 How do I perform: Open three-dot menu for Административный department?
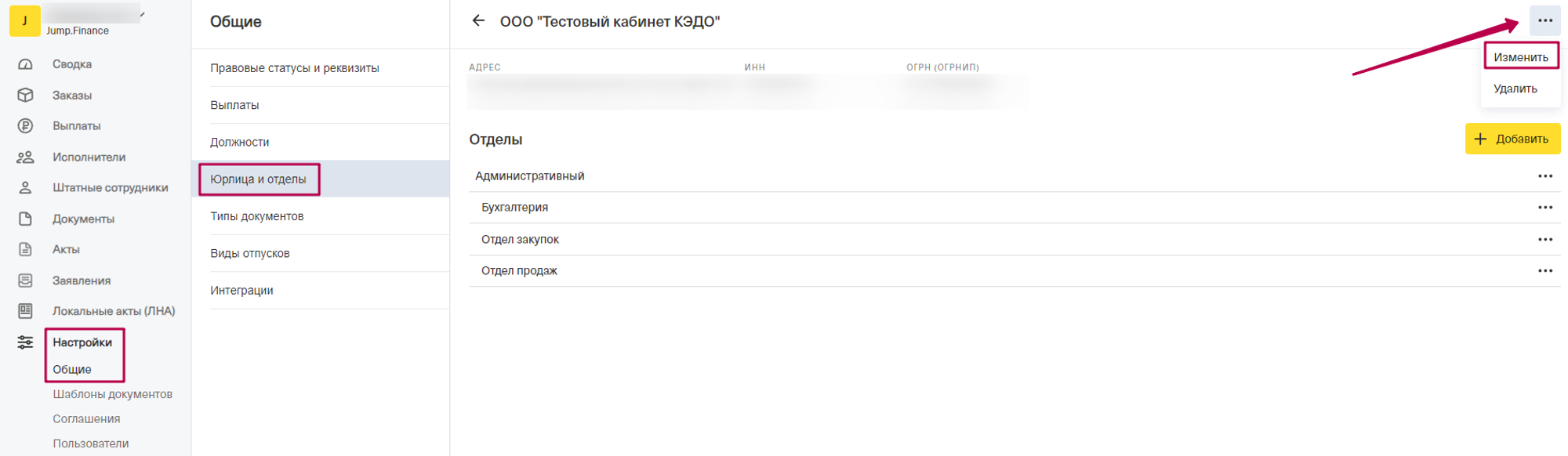point(1544,176)
